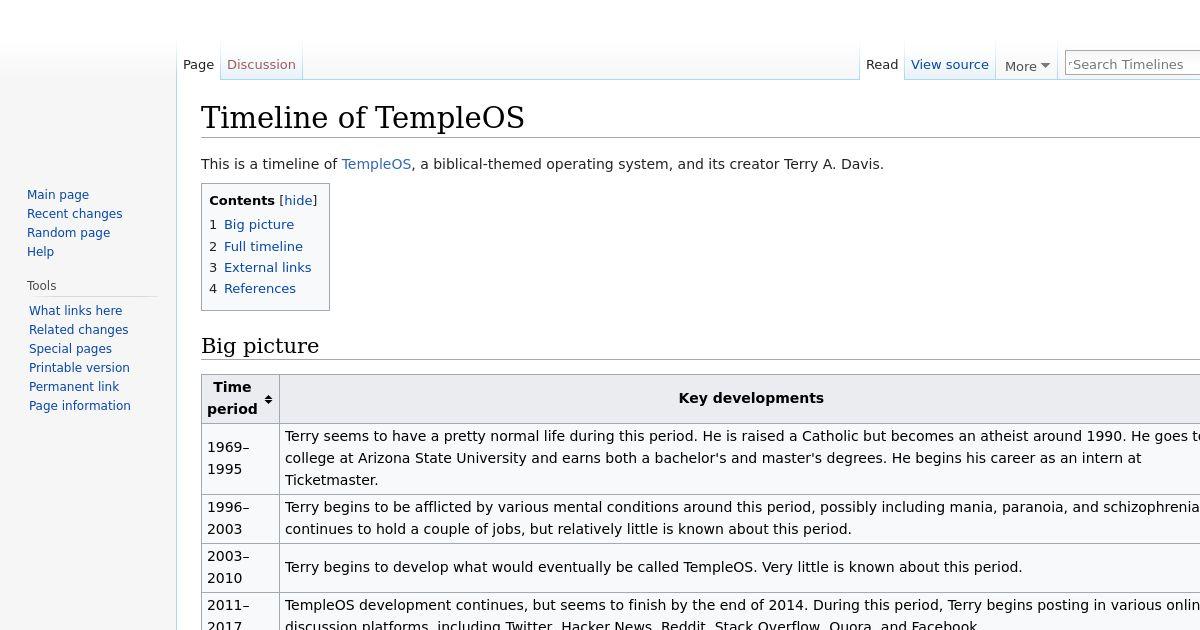This screenshot has width=1200, height=630.
Task: Open Page information link
Action: click(x=80, y=406)
